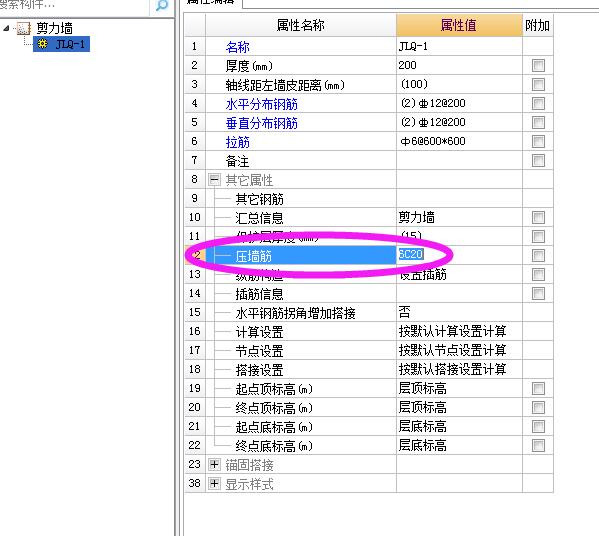Click the 属性名称 column header

[x=301, y=25]
